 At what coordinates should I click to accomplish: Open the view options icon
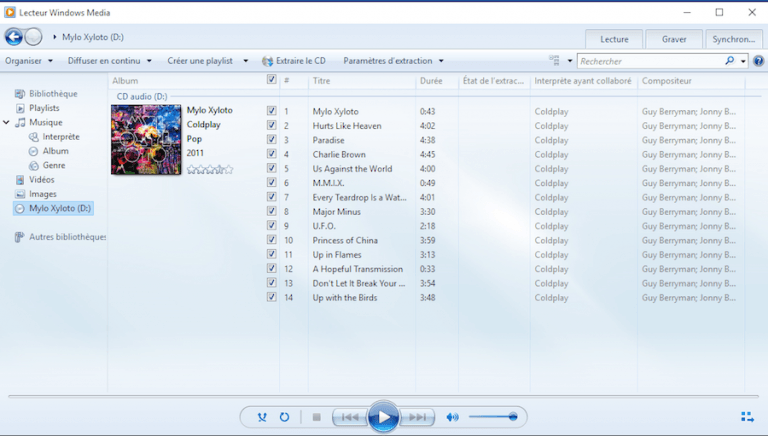(x=554, y=60)
